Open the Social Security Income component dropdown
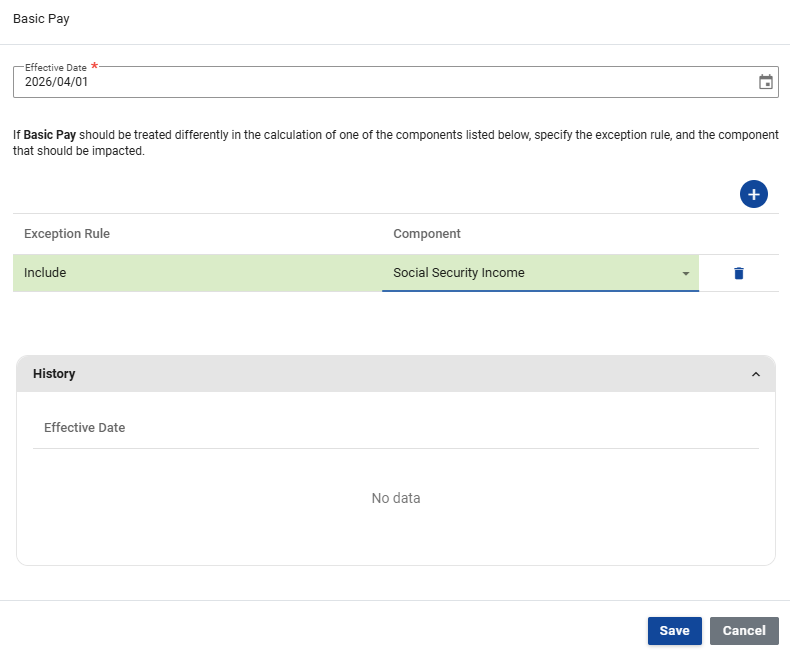Screen dimensions: 790x653 pyautogui.click(x=530, y=273)
